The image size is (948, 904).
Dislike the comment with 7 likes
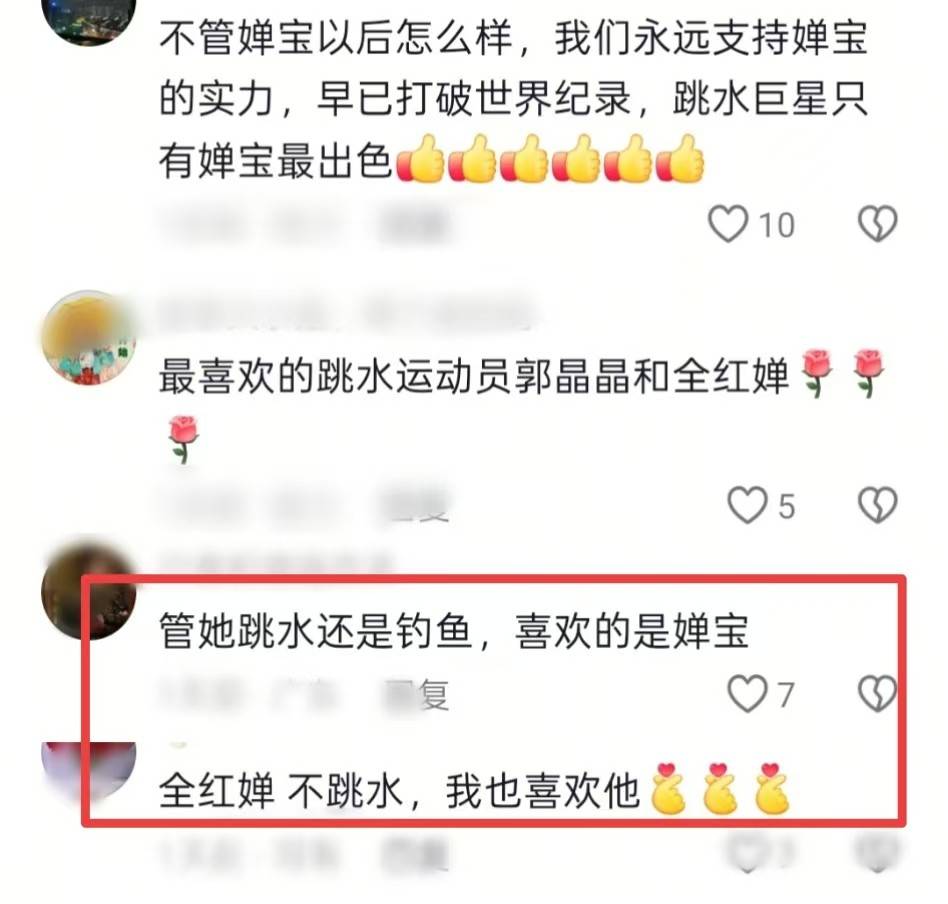click(877, 693)
